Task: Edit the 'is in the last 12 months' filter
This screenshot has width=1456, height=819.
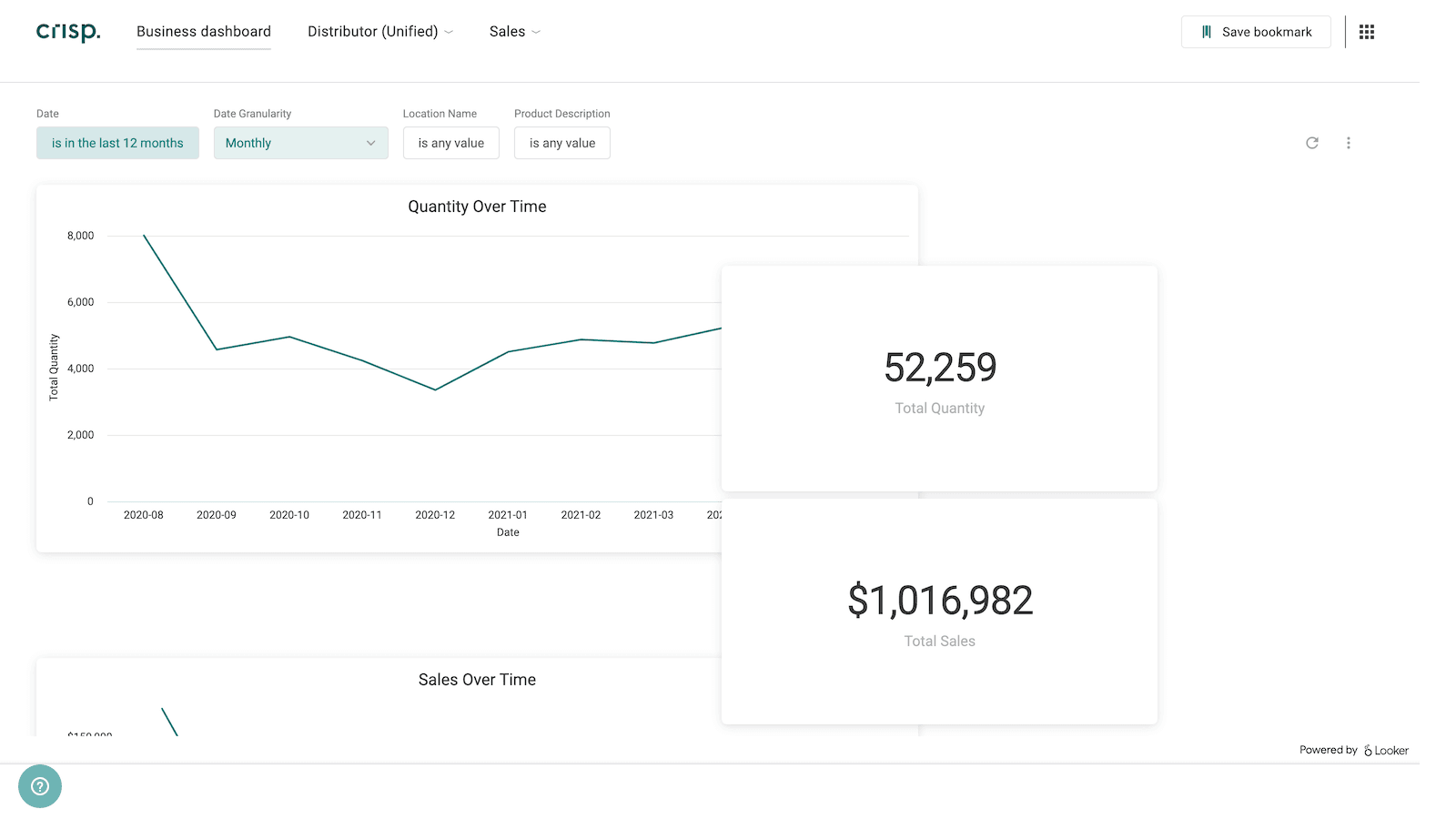Action: click(117, 143)
